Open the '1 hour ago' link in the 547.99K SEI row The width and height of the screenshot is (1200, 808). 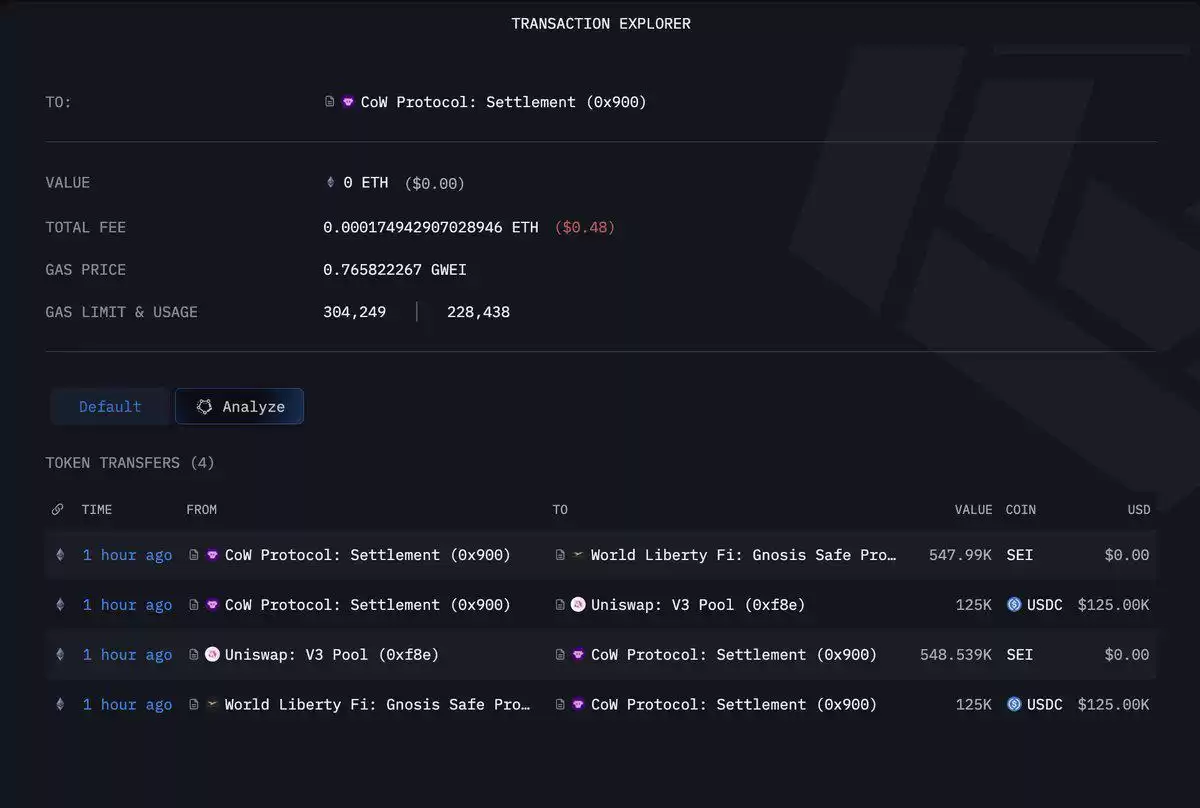(127, 555)
